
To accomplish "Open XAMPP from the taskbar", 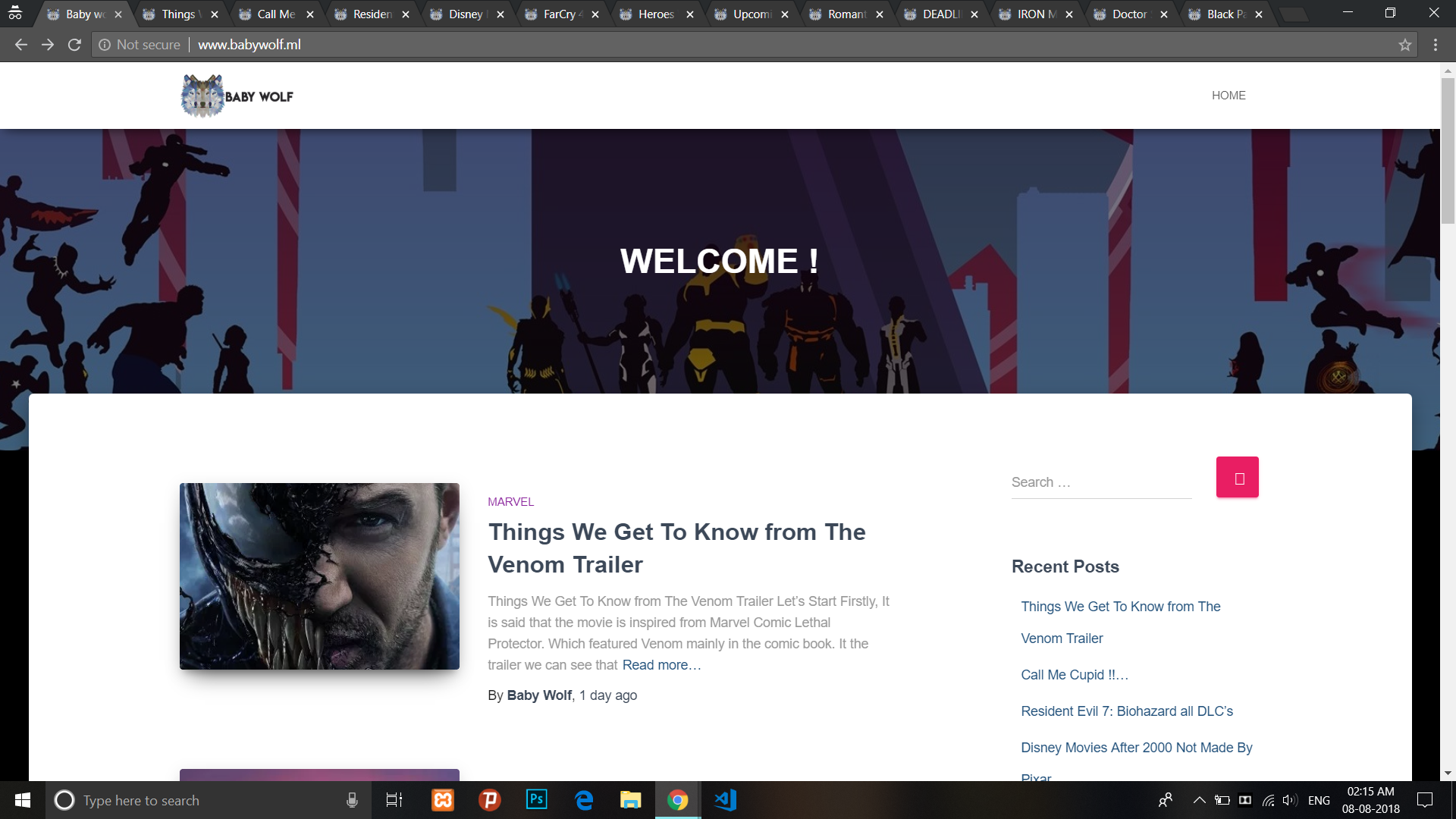I will 443,800.
